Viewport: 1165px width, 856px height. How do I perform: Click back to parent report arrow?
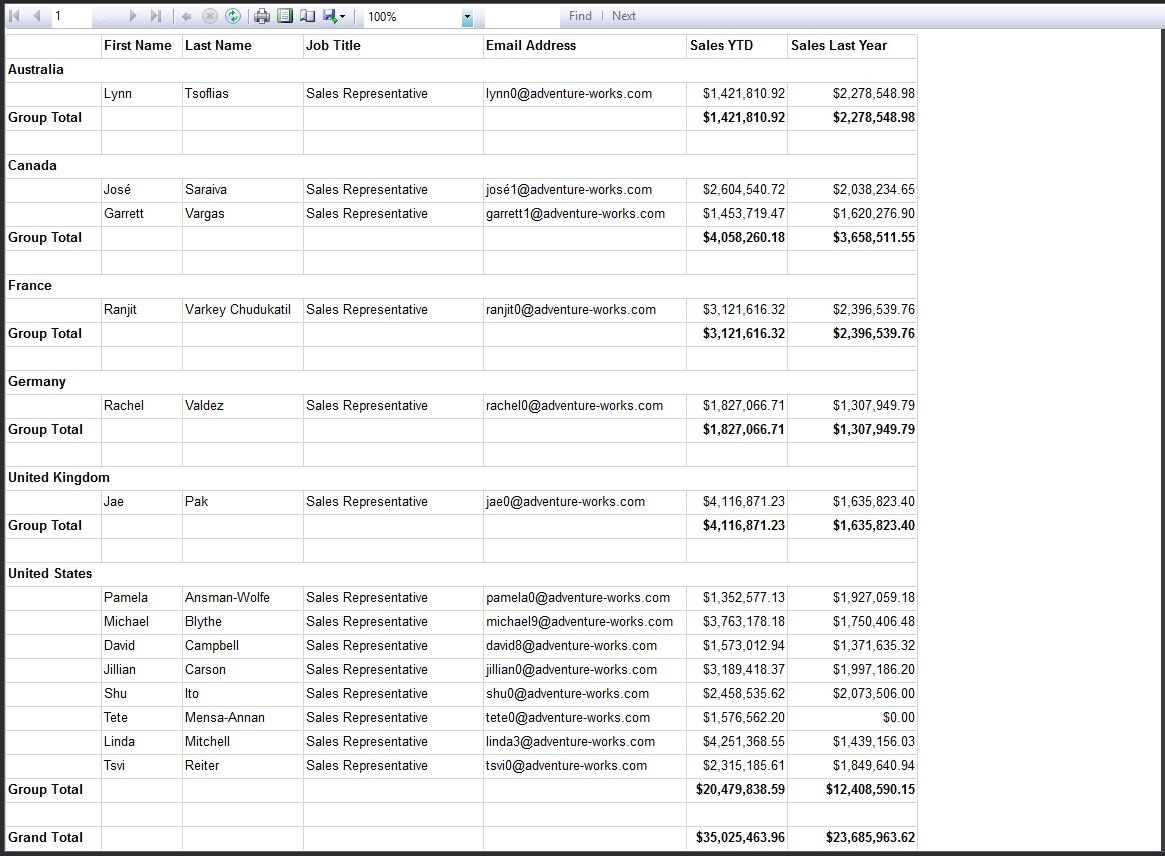click(187, 16)
